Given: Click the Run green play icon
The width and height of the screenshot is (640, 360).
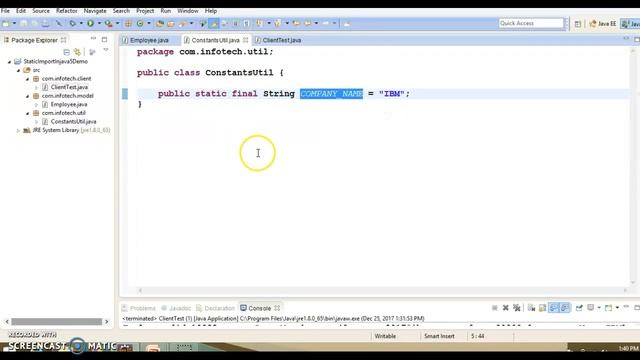Looking at the screenshot, I should pyautogui.click(x=90, y=24).
